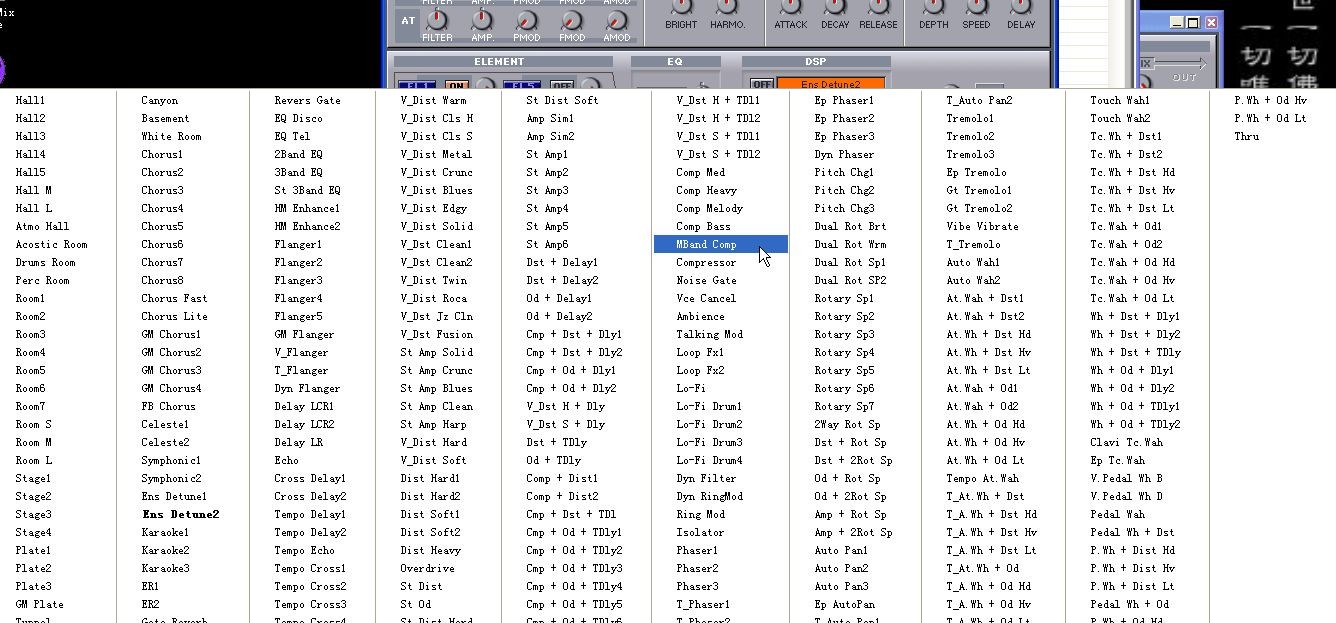Select Ep Phaser1
The image size is (1336, 623).
[844, 100]
